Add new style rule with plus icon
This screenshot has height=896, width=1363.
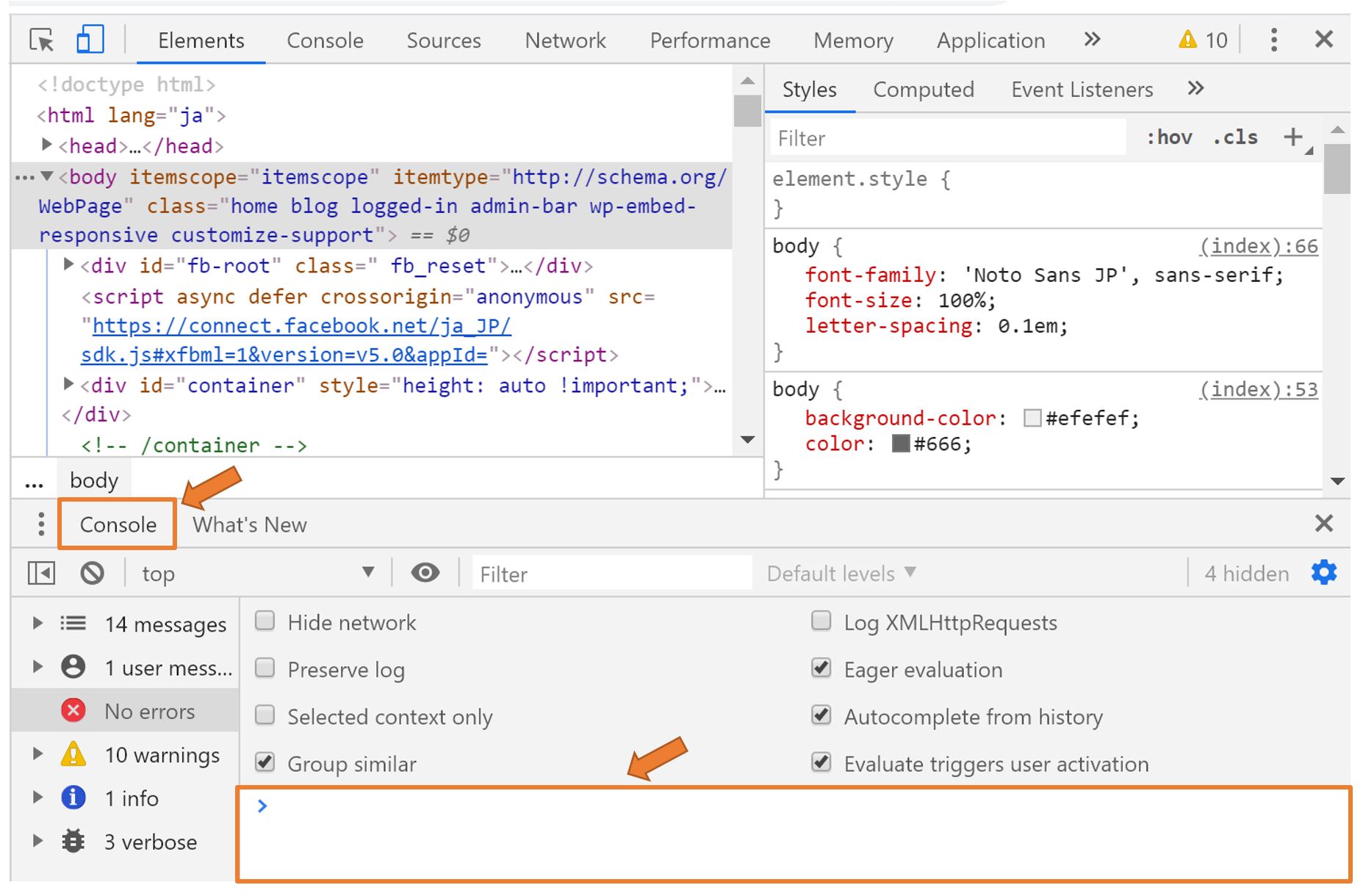click(1292, 137)
